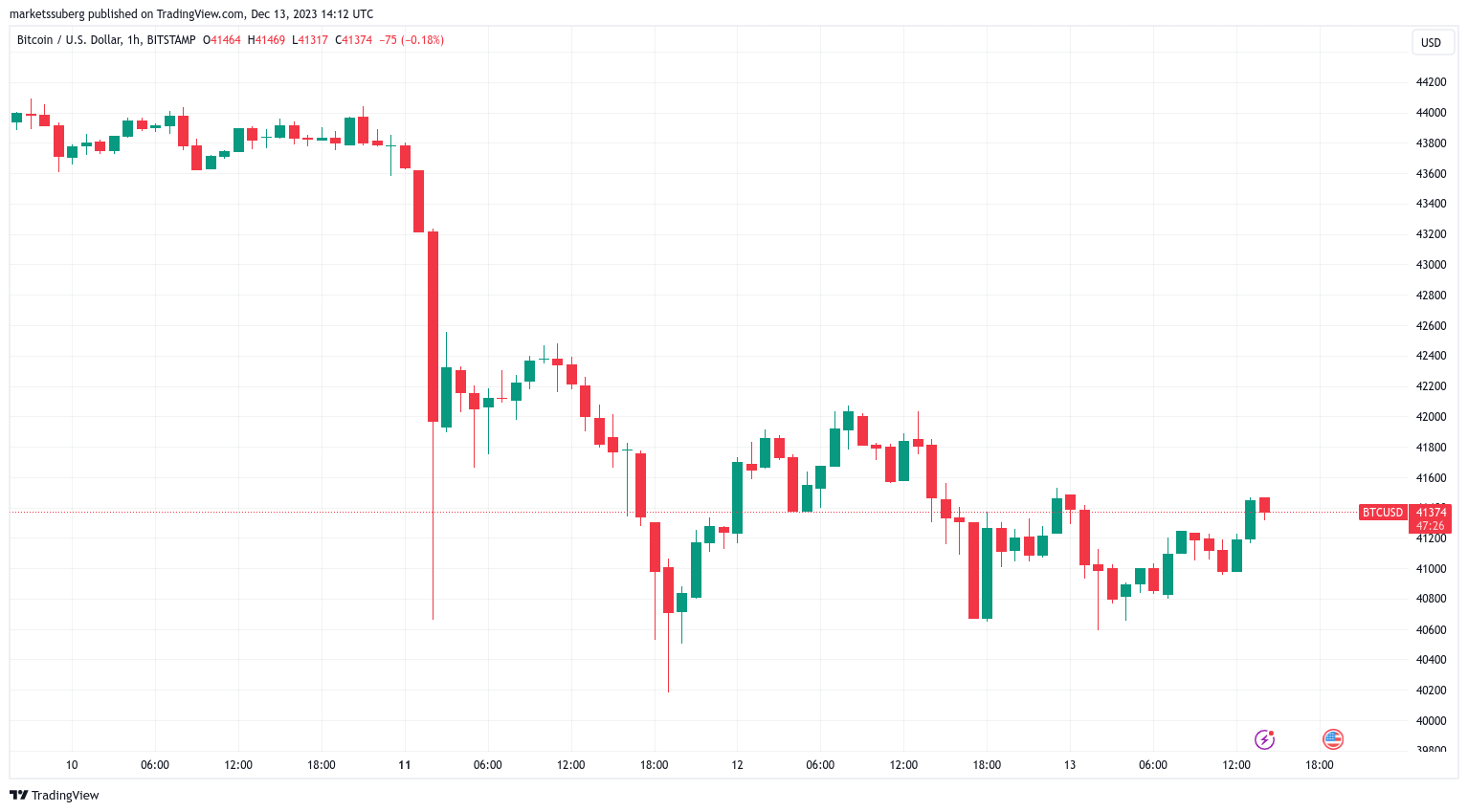Click the L41317 low value in the legend

pyautogui.click(x=310, y=40)
